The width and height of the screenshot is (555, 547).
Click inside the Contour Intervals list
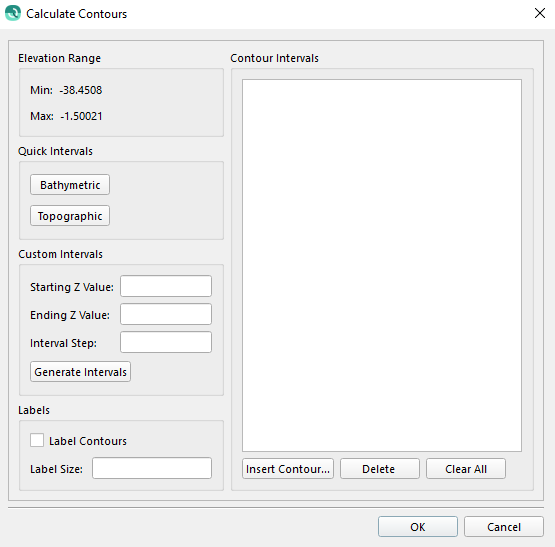(382, 266)
